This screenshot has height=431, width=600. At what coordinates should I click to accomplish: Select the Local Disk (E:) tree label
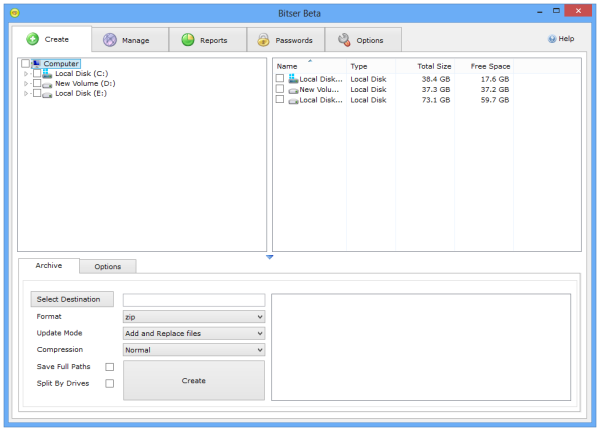81,93
